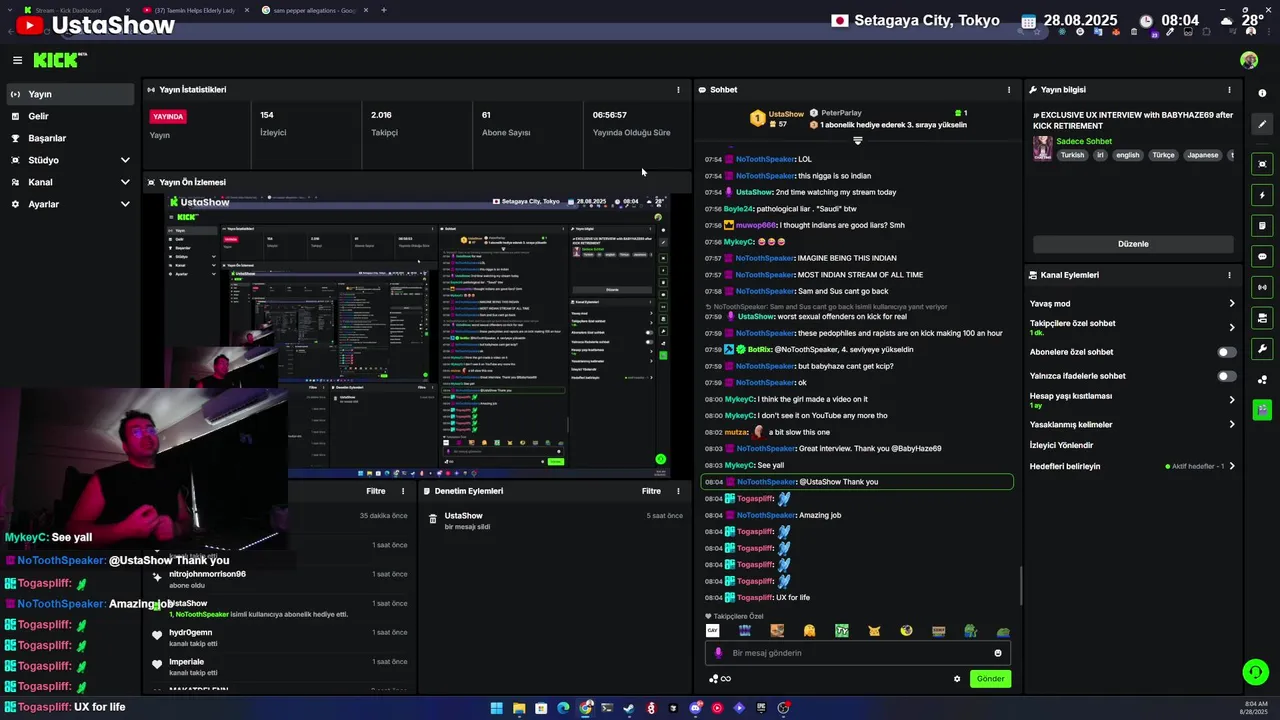Open the Sohbet panel three-dot menu

point(1008,90)
